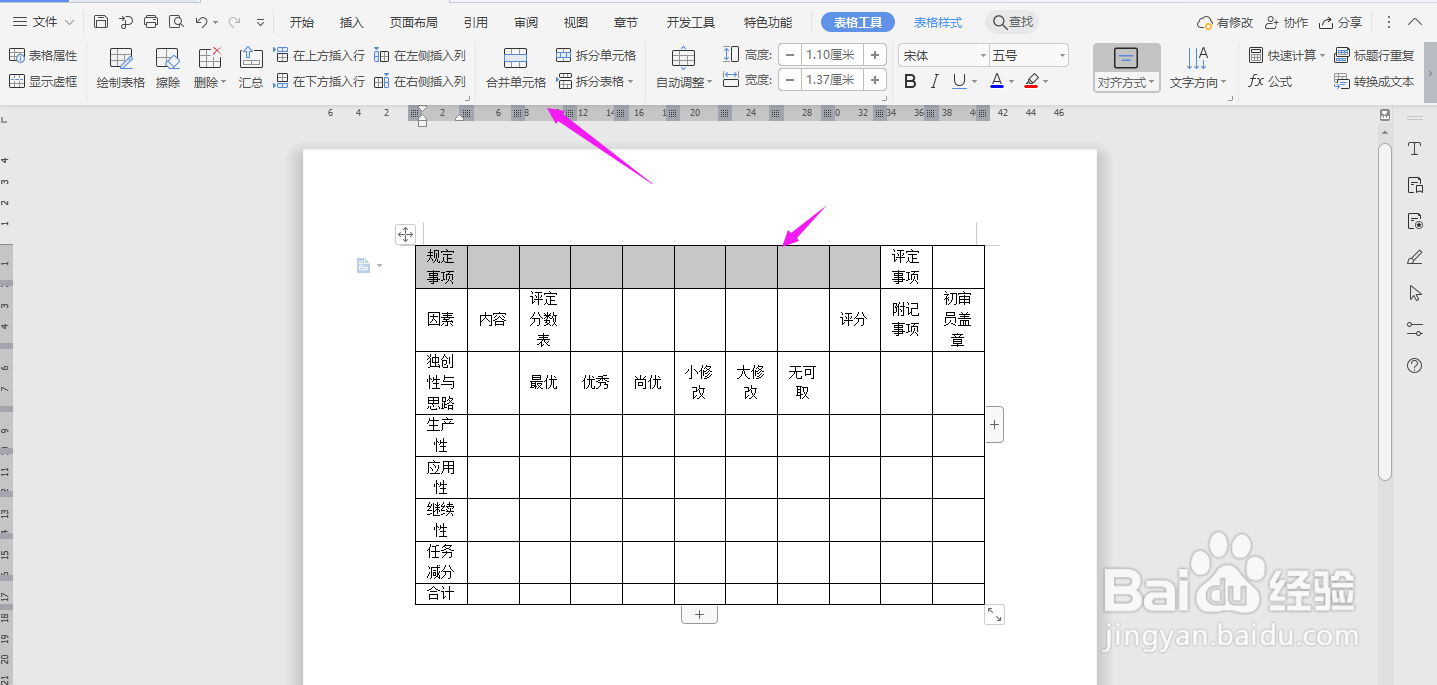Select the 绘制表格 (Draw Table) tool

pyautogui.click(x=120, y=68)
